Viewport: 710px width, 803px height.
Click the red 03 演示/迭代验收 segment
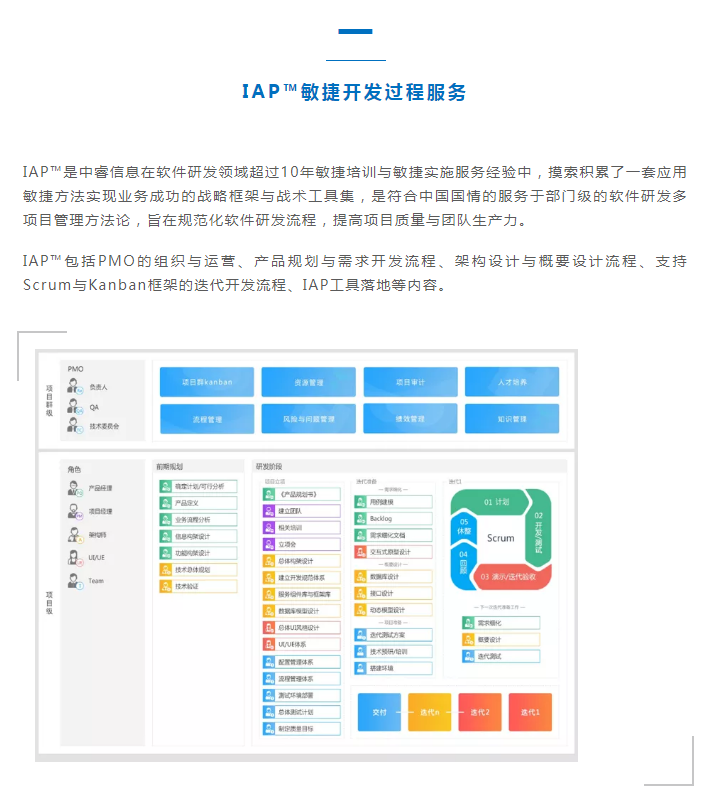point(514,577)
